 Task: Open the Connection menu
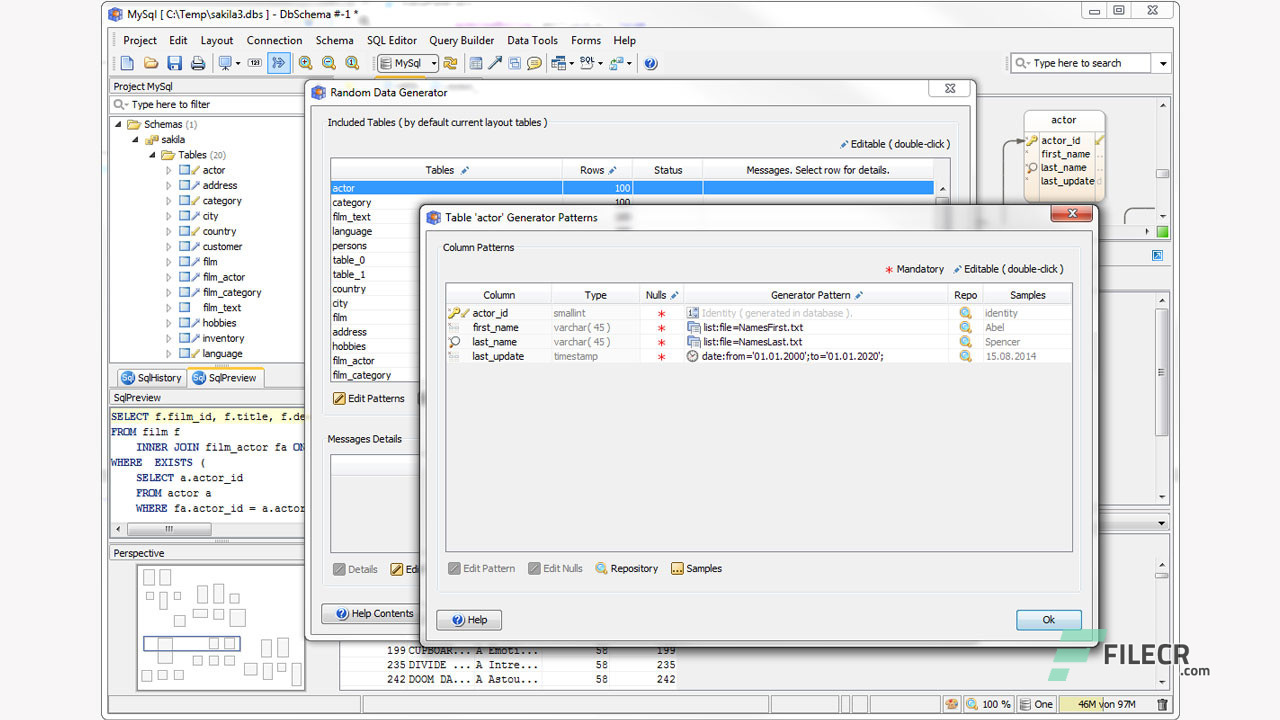click(275, 40)
